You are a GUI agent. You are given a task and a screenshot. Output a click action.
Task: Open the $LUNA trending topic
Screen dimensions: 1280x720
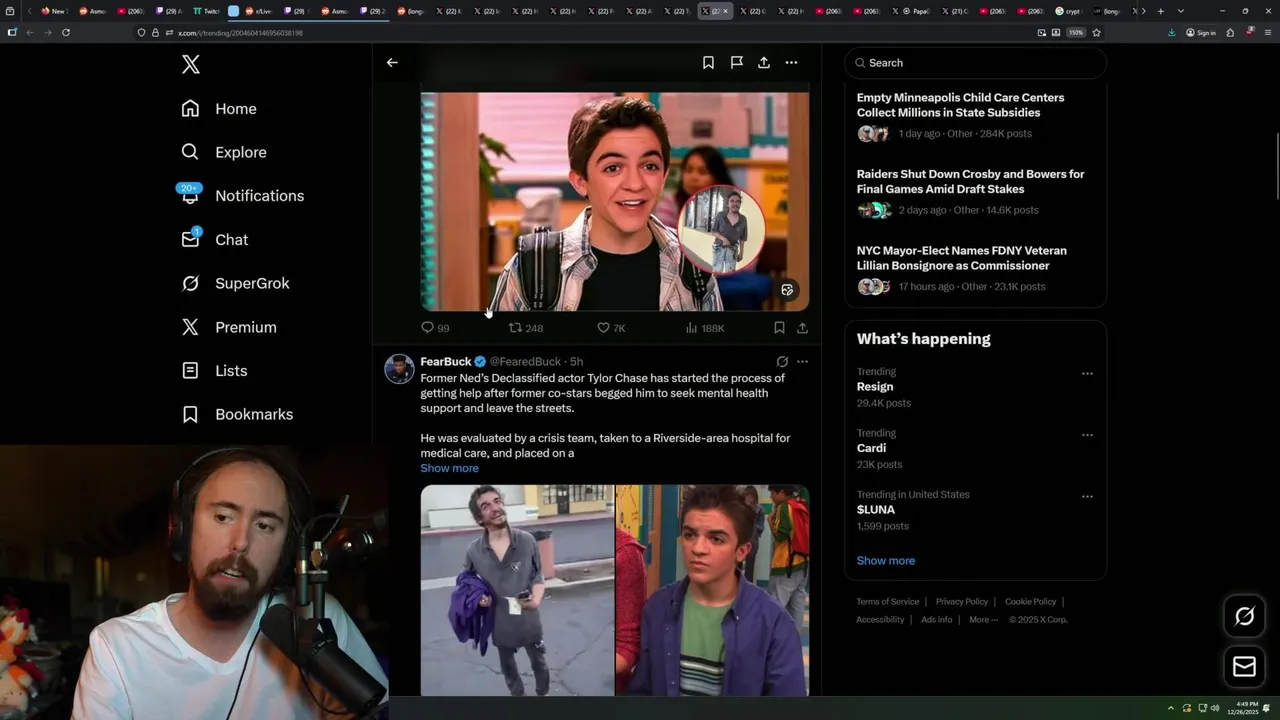(x=876, y=510)
